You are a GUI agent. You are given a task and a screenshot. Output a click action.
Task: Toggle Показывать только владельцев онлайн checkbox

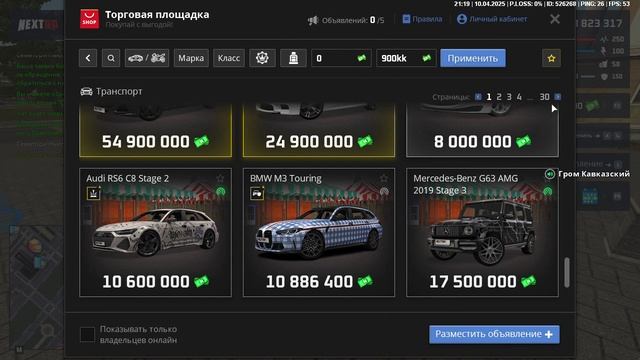[x=87, y=334]
